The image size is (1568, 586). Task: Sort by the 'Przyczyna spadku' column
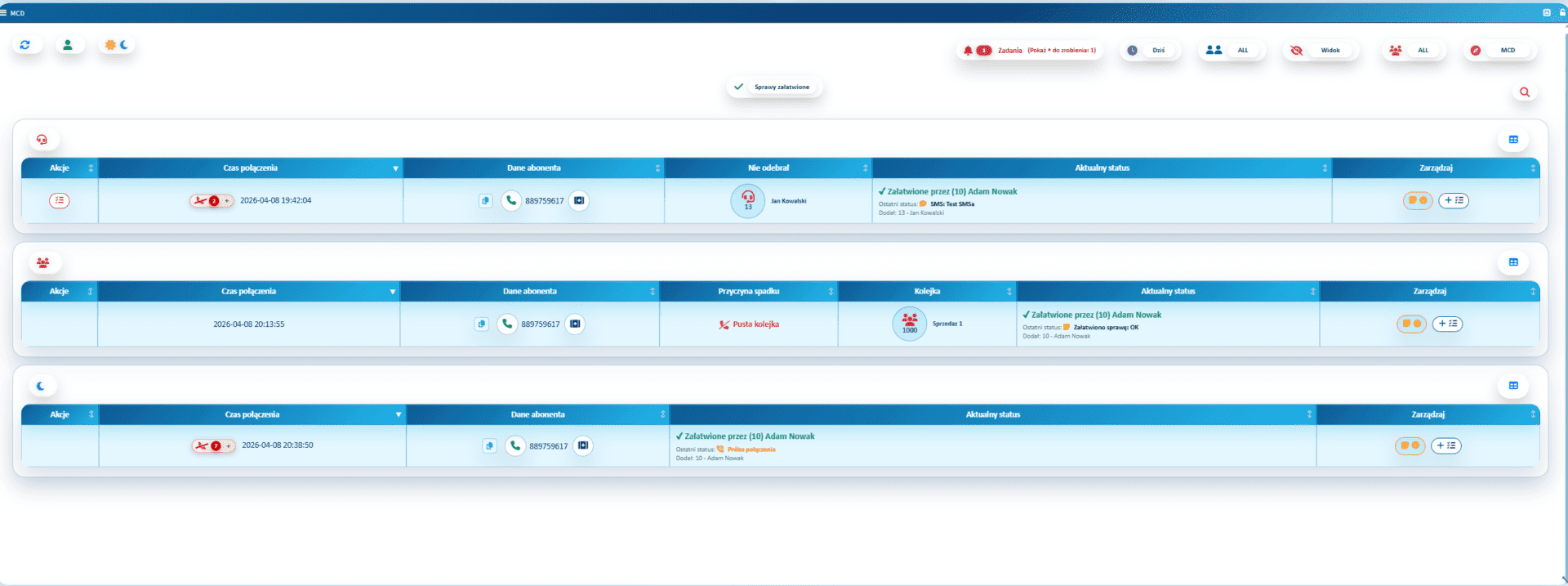(x=749, y=292)
